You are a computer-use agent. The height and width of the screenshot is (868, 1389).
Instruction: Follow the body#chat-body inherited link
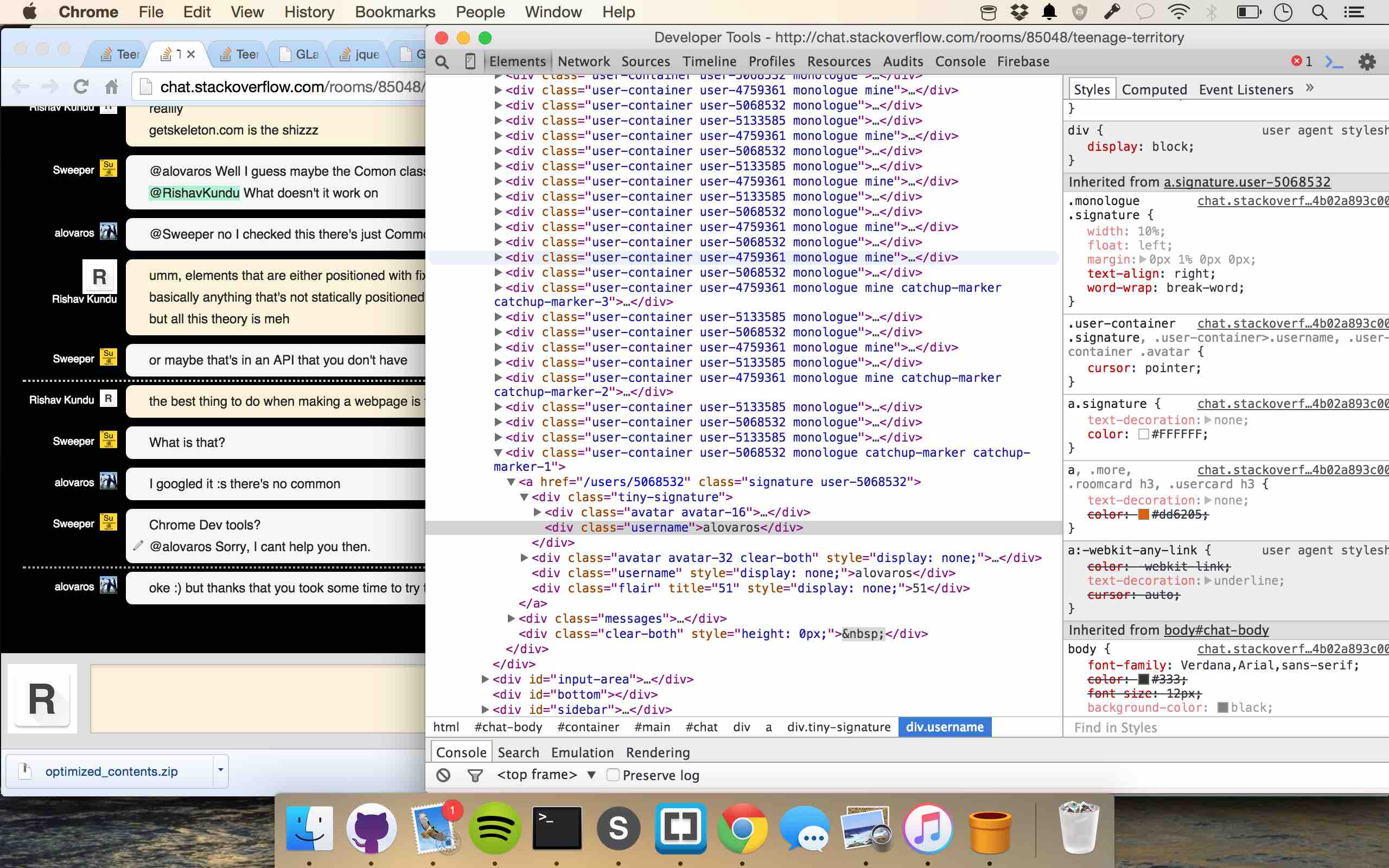(1216, 630)
